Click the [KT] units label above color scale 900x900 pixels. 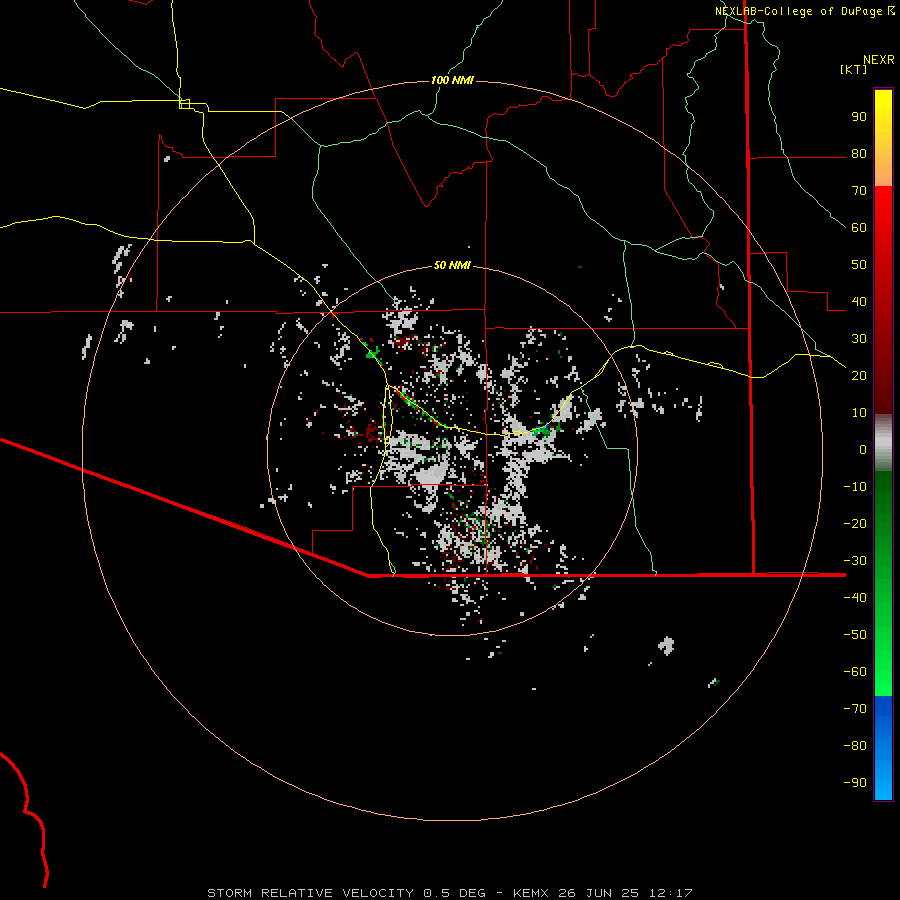pyautogui.click(x=854, y=69)
